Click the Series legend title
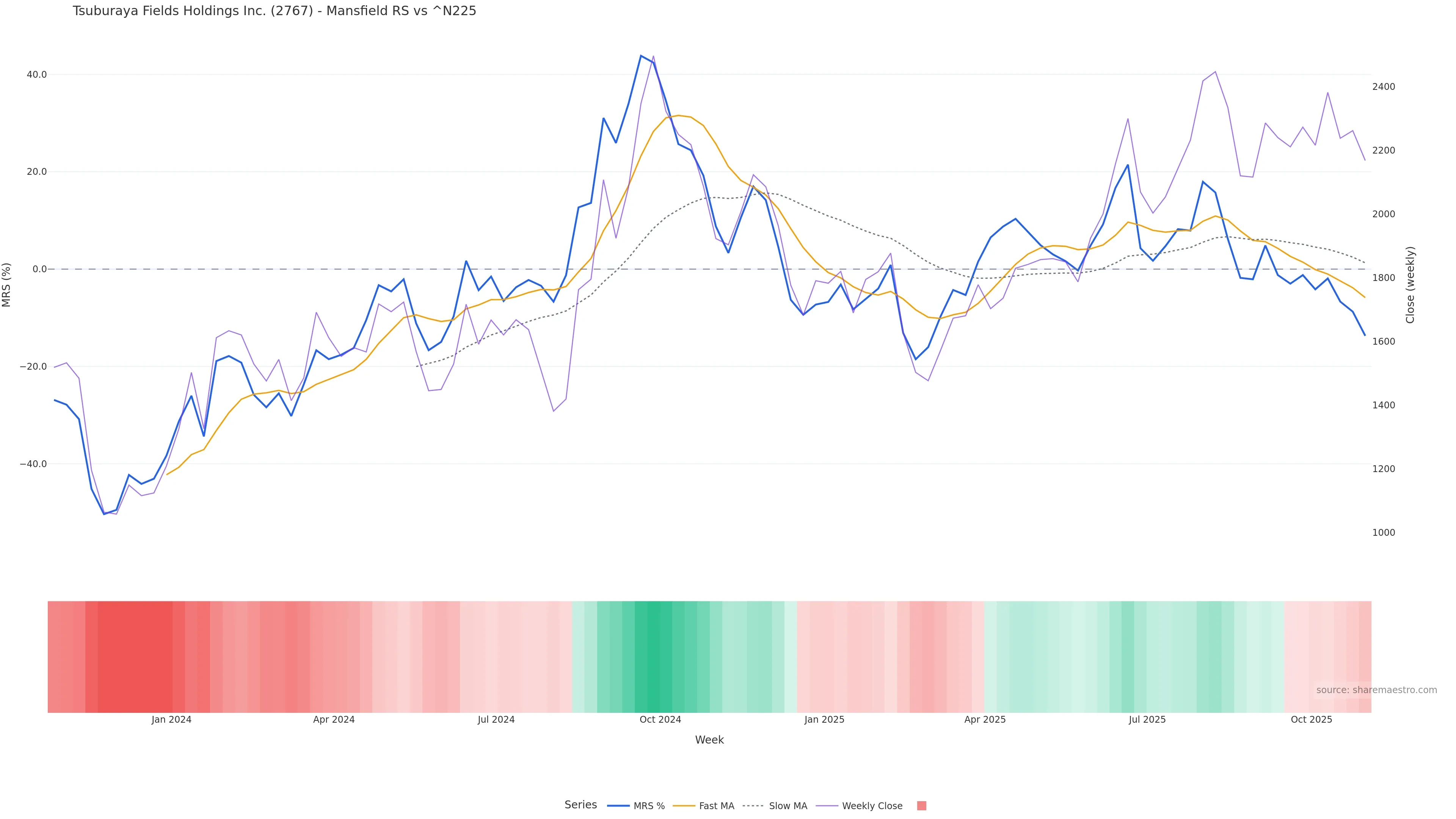The image size is (1456, 819). (x=581, y=805)
